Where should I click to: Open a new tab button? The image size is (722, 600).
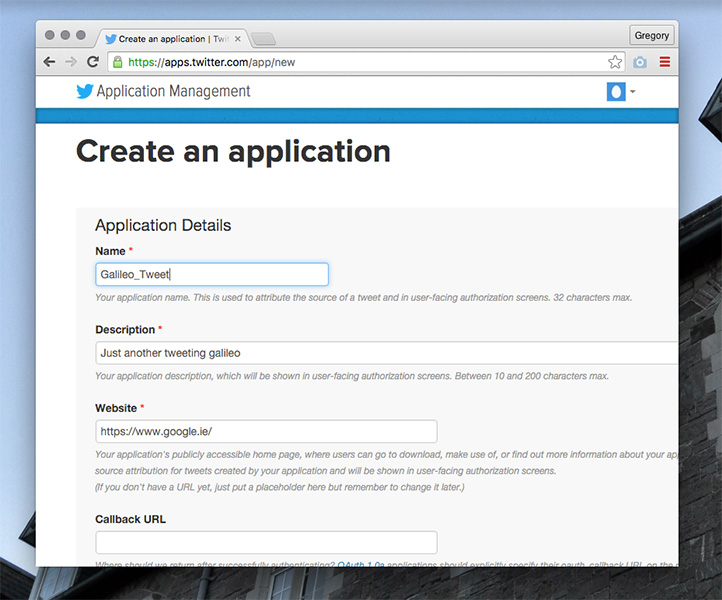click(x=264, y=39)
